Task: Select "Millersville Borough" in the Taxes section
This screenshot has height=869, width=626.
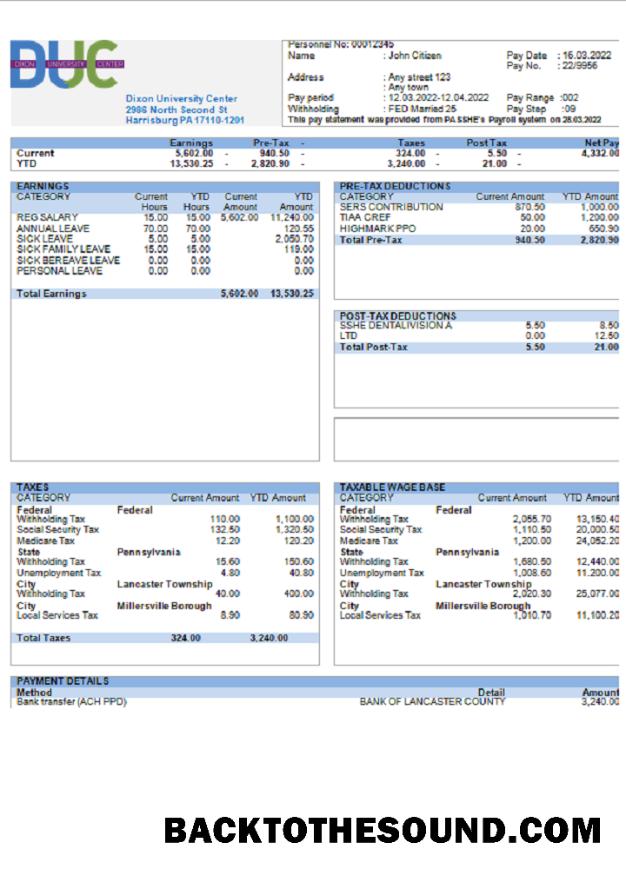Action: click(x=164, y=606)
